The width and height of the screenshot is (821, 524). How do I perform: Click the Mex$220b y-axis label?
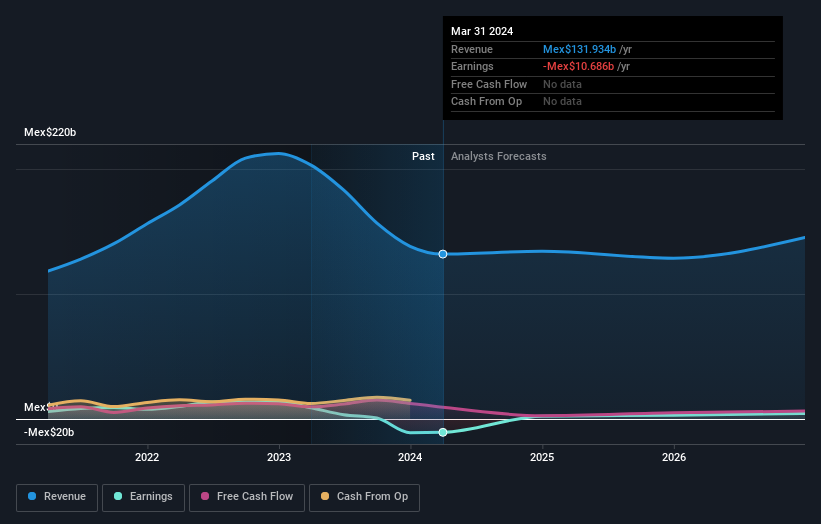pos(50,132)
